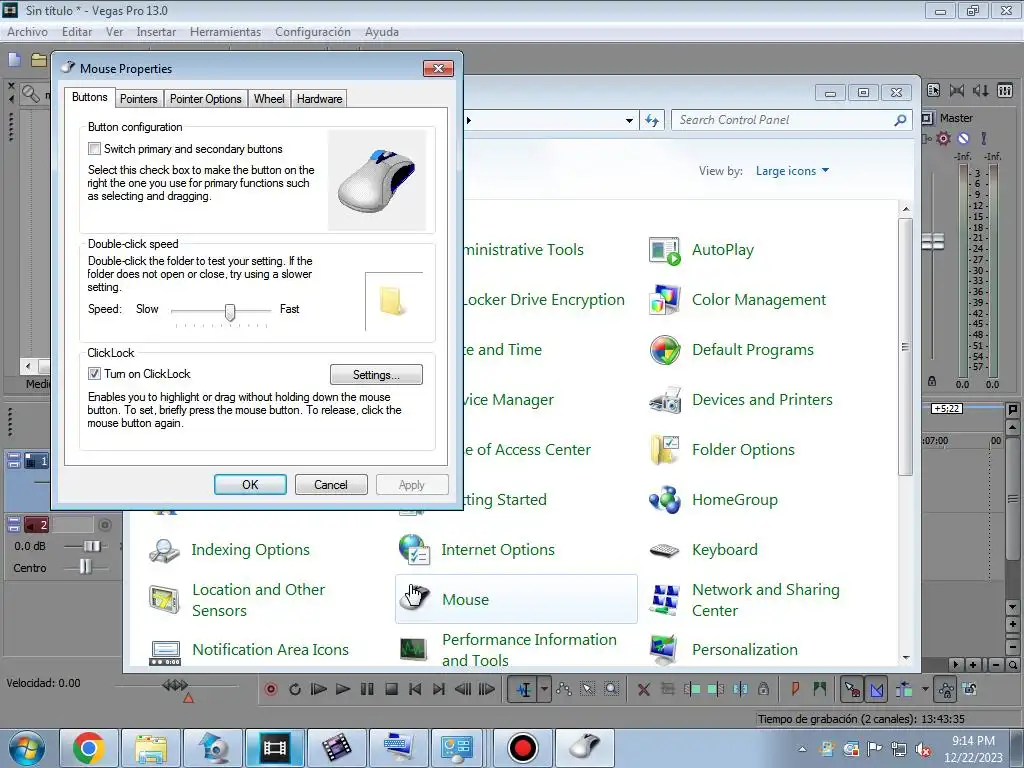Open ClickLock Settings button
Viewport: 1024px width, 768px height.
tap(376, 375)
